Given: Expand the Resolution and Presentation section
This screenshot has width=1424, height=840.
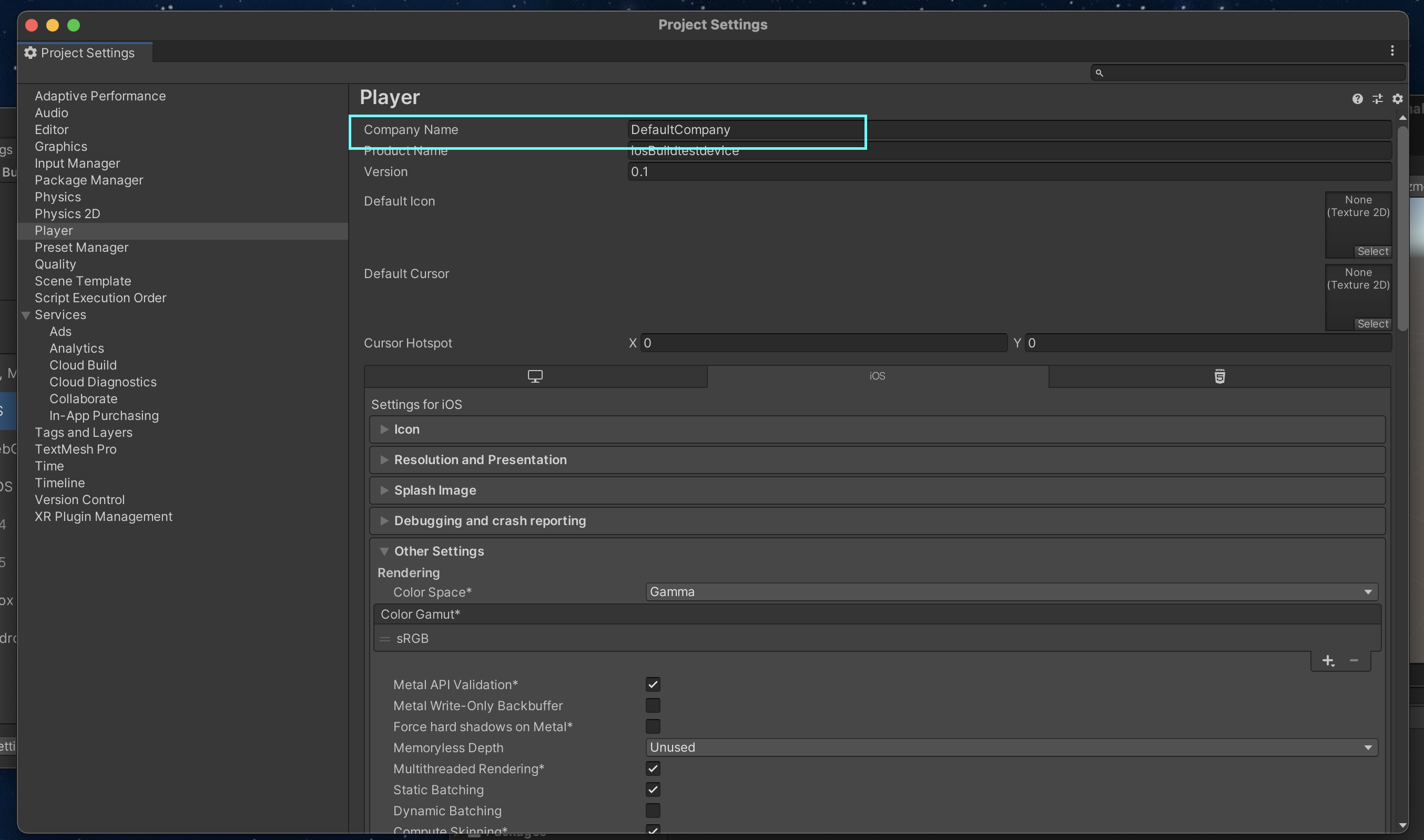Looking at the screenshot, I should (480, 459).
